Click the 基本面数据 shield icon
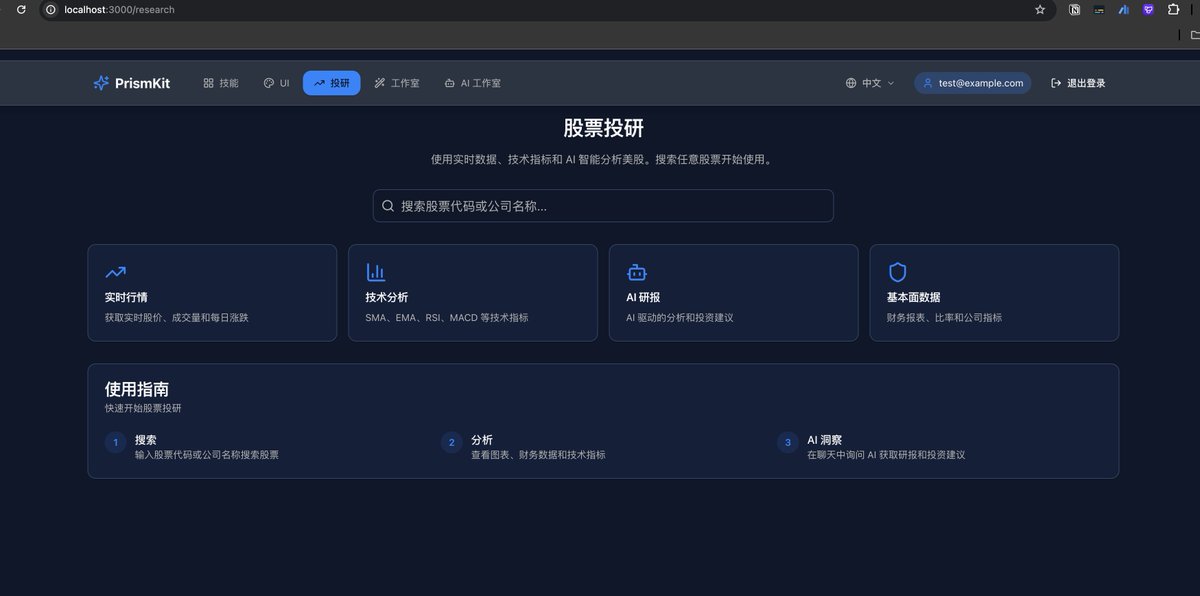 pyautogui.click(x=898, y=272)
